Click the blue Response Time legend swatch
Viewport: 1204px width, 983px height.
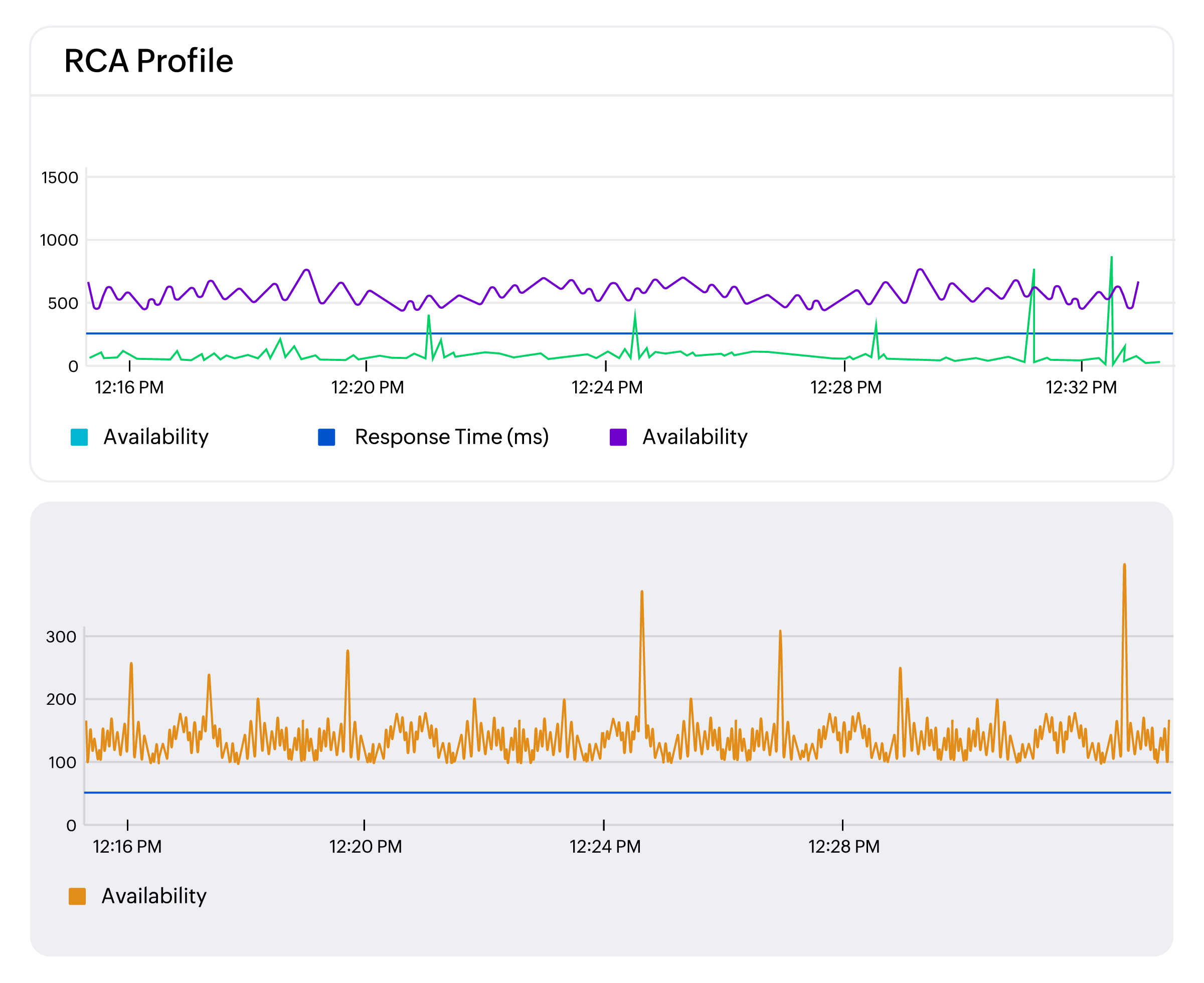pos(327,436)
